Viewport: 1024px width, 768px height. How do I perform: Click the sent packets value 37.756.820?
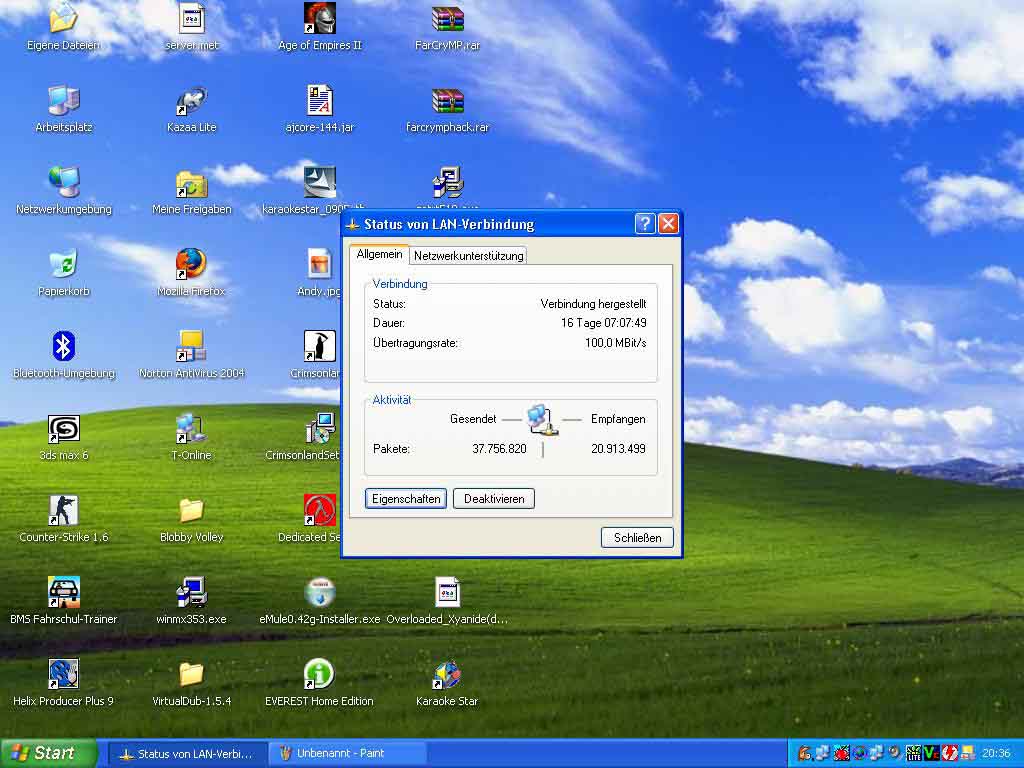tap(499, 449)
